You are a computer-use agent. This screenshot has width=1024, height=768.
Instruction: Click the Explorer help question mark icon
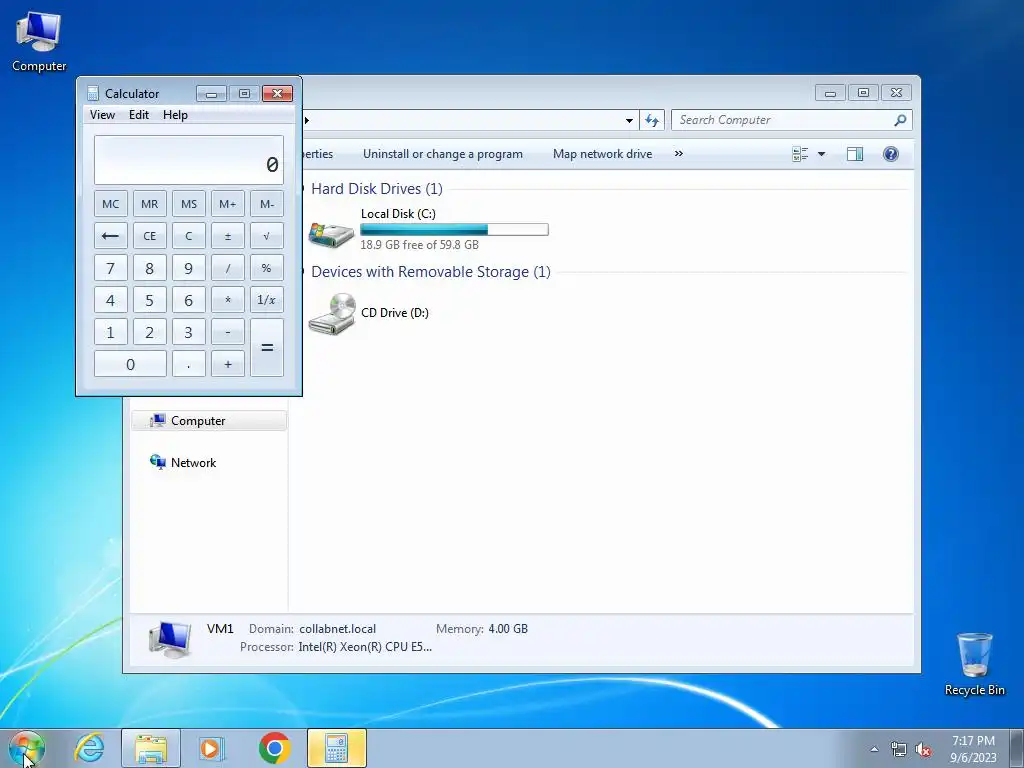pyautogui.click(x=891, y=154)
